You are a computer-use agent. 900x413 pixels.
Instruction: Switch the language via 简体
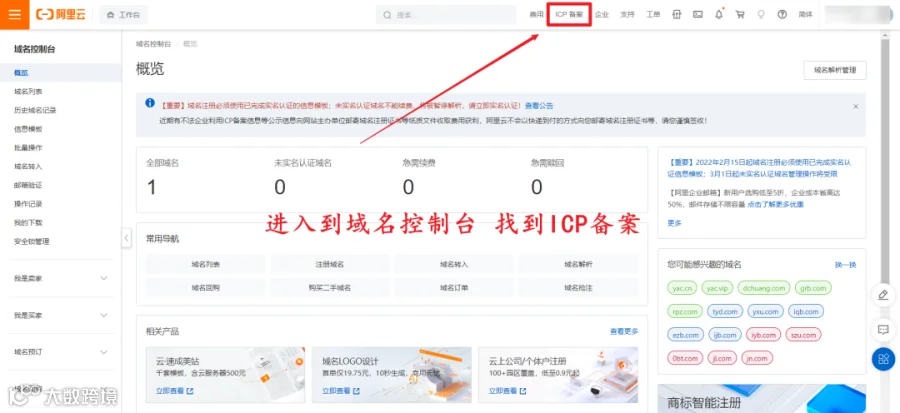click(805, 15)
